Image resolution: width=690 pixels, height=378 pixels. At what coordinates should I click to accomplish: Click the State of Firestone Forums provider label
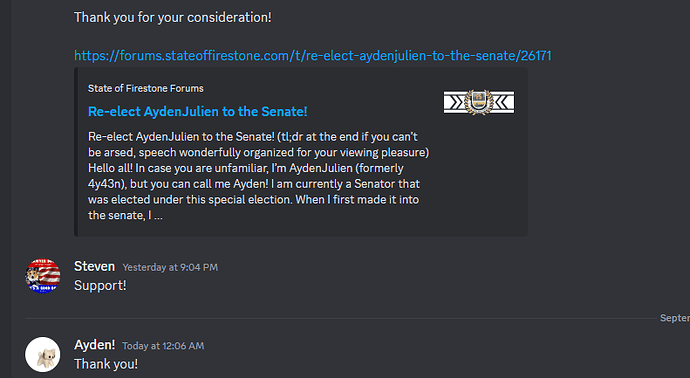146,88
